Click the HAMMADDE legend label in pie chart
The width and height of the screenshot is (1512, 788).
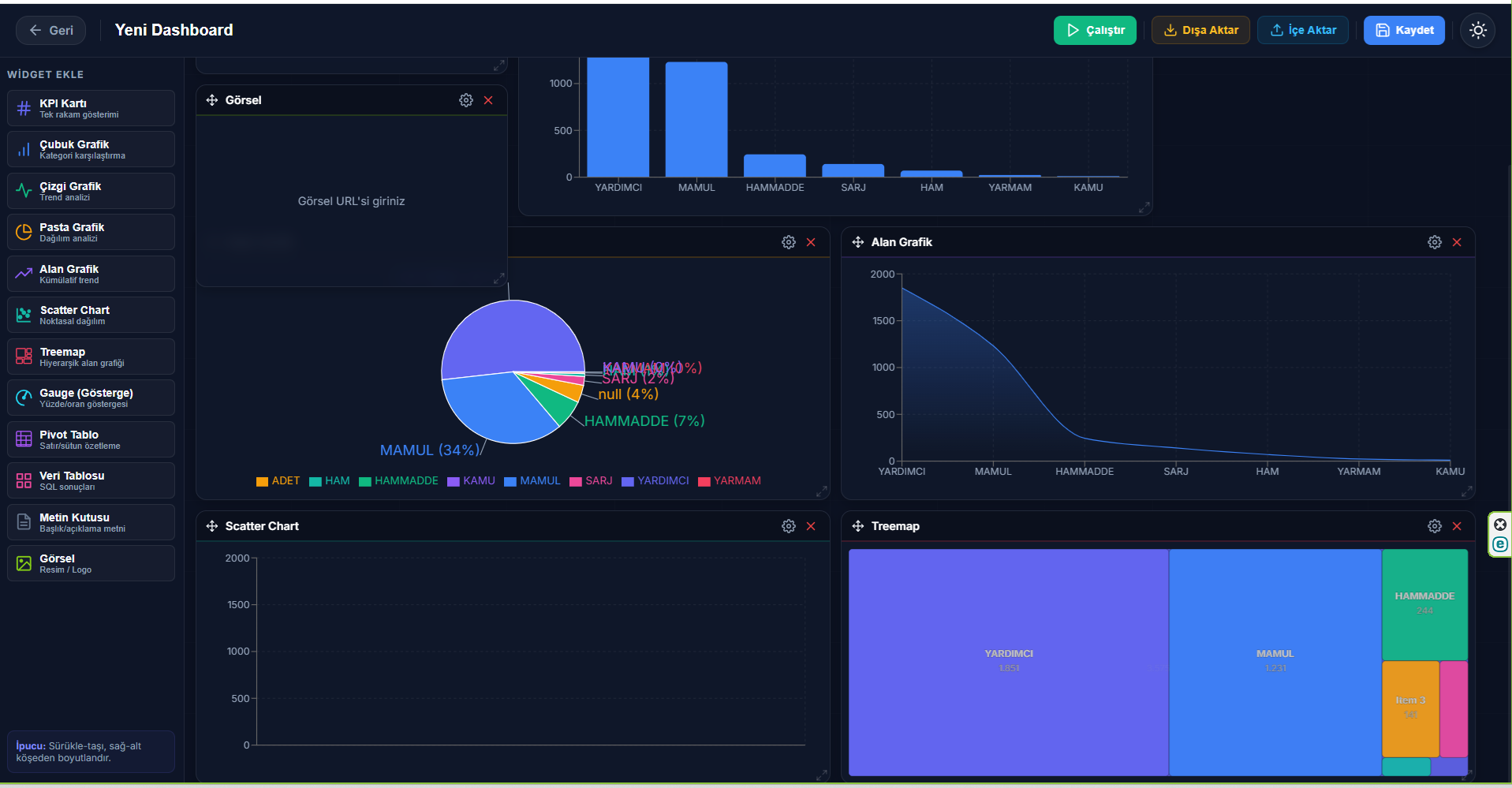(x=406, y=480)
